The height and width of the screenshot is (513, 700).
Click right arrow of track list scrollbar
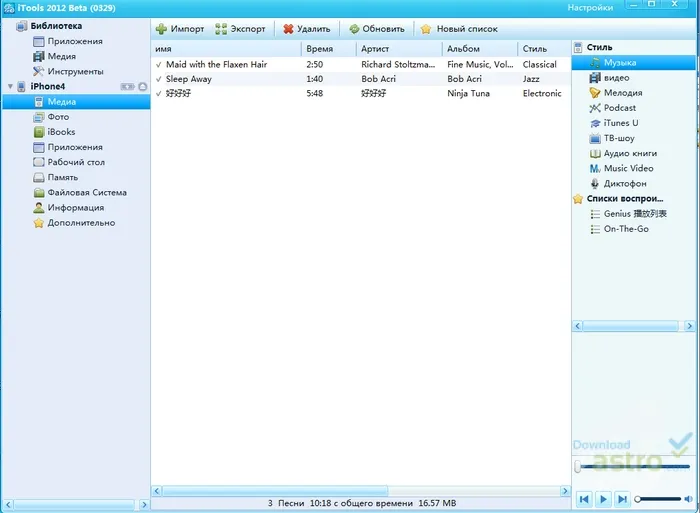click(x=565, y=491)
